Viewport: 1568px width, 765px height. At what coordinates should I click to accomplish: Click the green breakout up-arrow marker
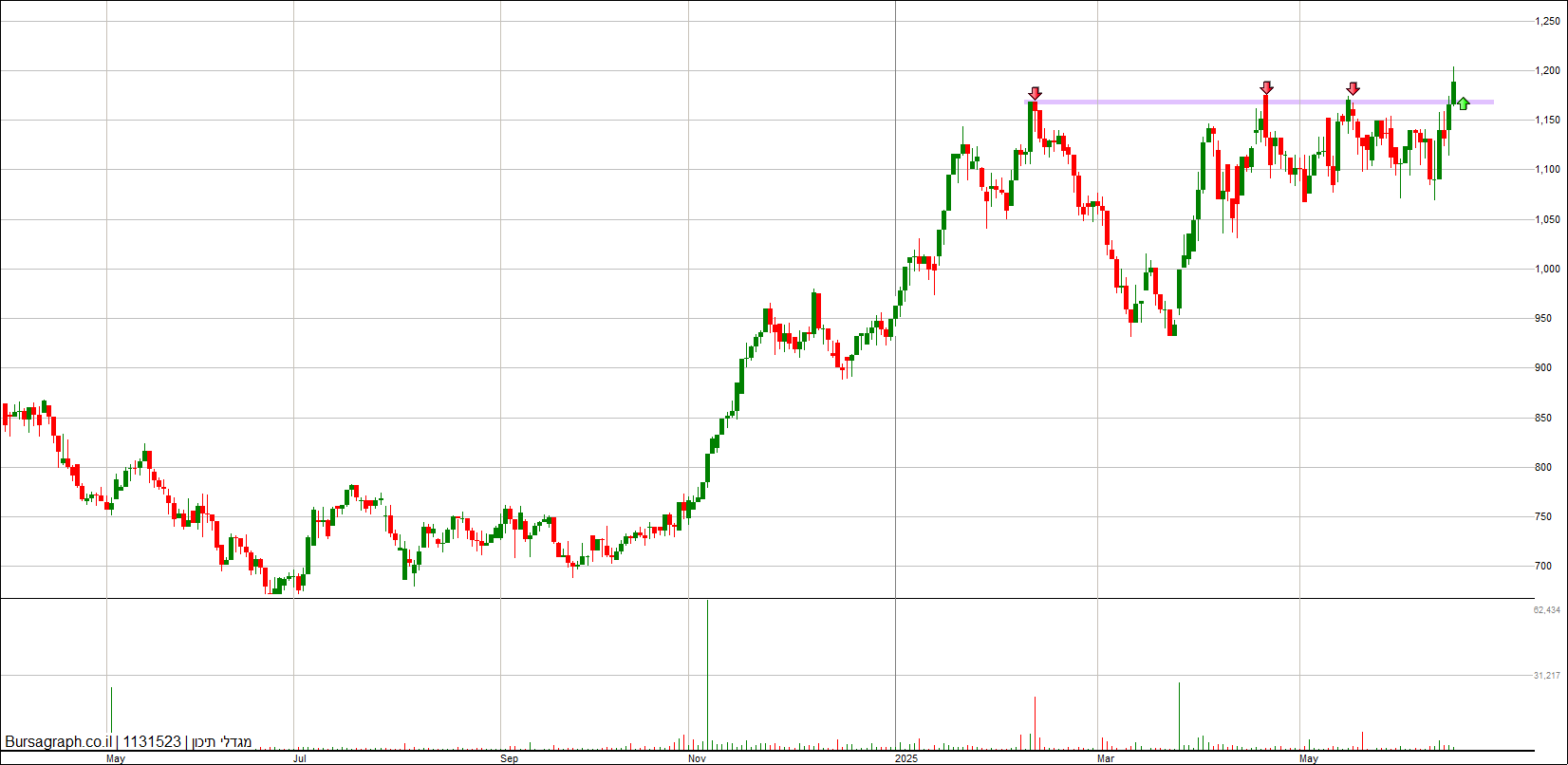point(1464,103)
